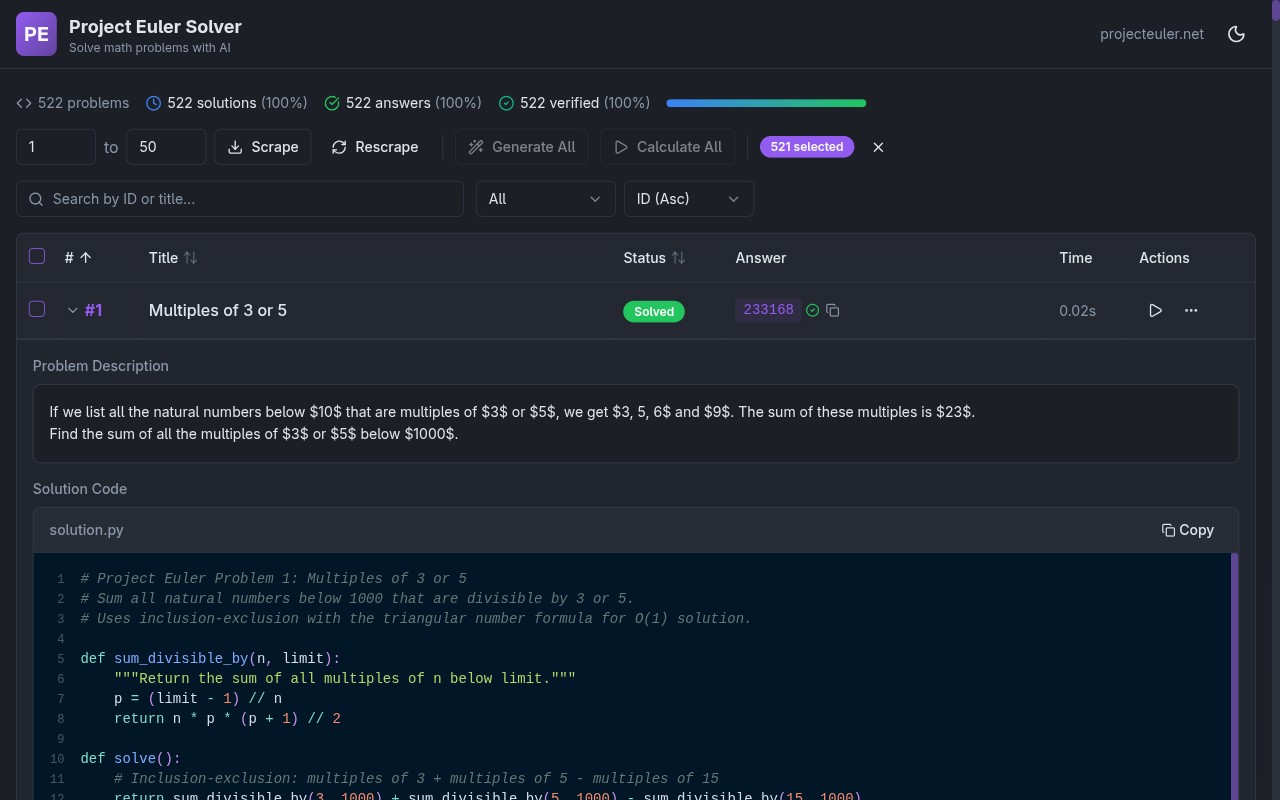Viewport: 1280px width, 800px height.
Task: Click the Solved status badge
Action: (x=654, y=311)
